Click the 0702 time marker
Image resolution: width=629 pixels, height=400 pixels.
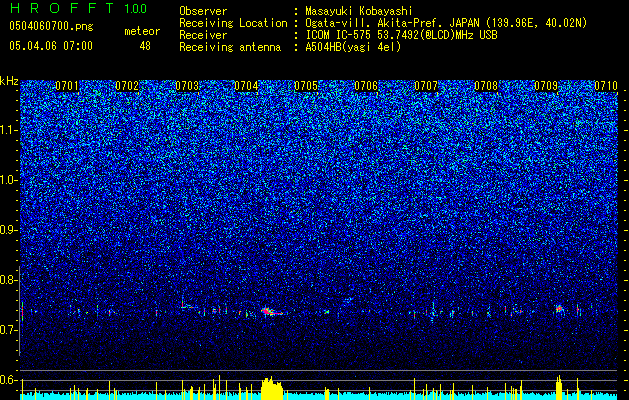tap(127, 86)
